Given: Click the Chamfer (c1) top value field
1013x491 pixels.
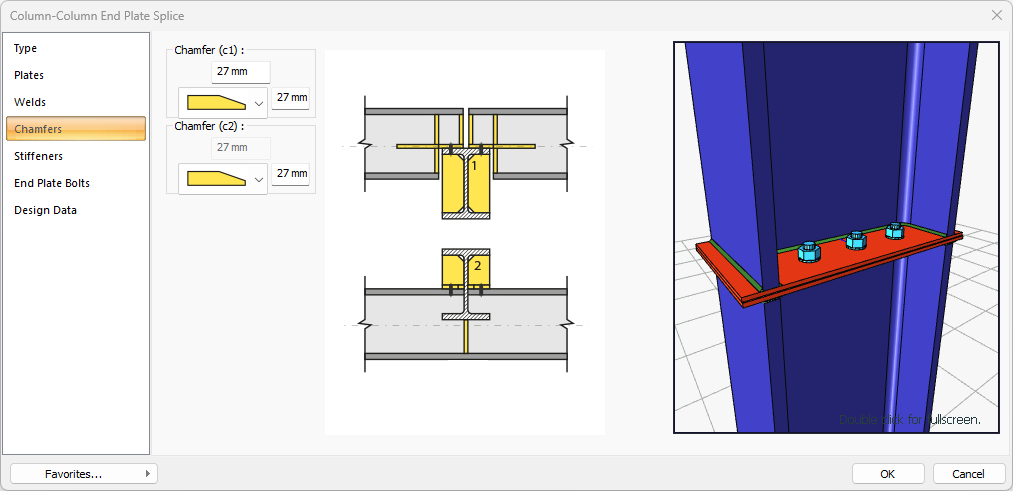Looking at the screenshot, I should 241,72.
